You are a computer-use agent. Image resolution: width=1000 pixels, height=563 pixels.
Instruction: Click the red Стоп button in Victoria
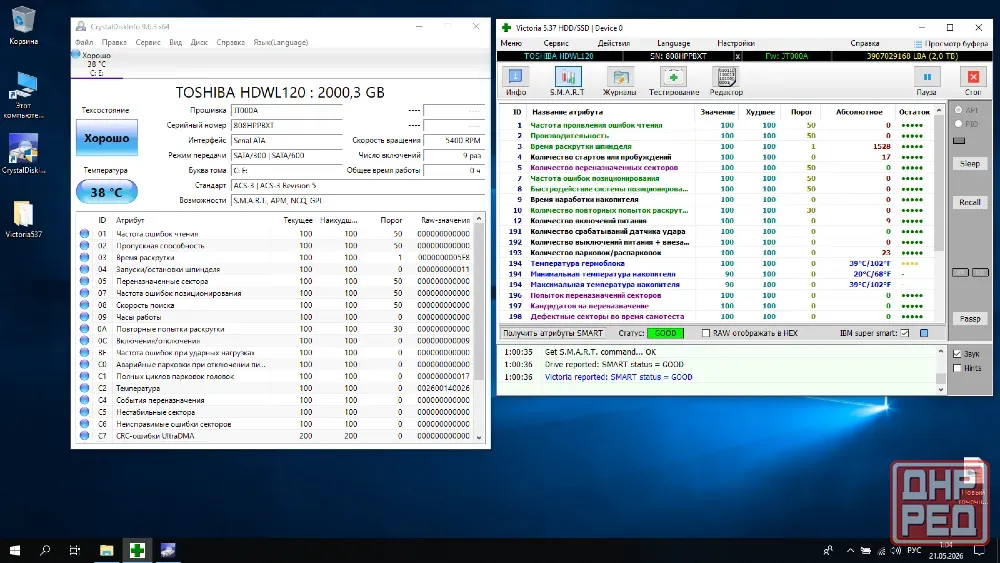pos(973,81)
